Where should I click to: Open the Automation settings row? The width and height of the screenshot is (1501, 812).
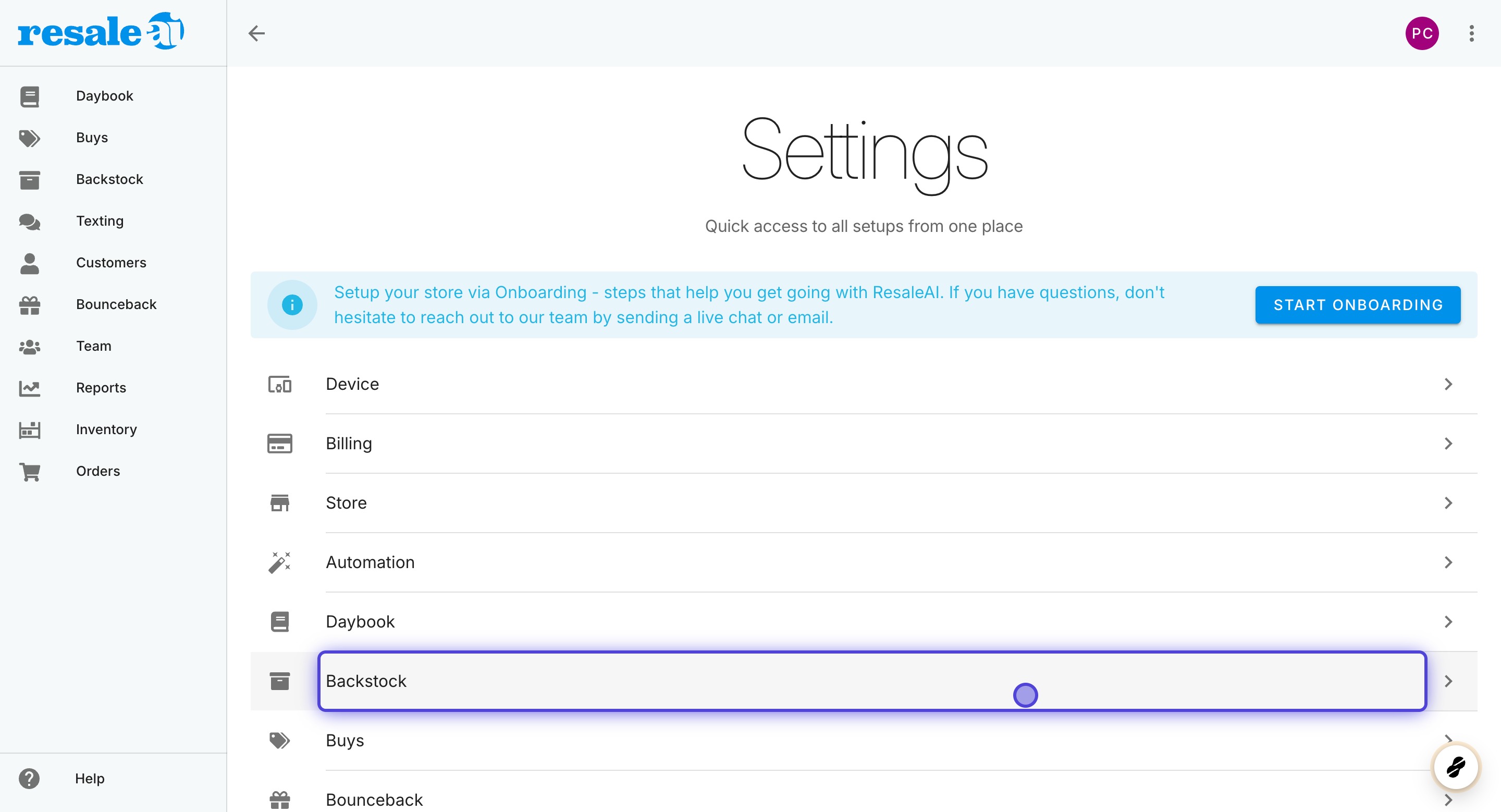coord(864,563)
